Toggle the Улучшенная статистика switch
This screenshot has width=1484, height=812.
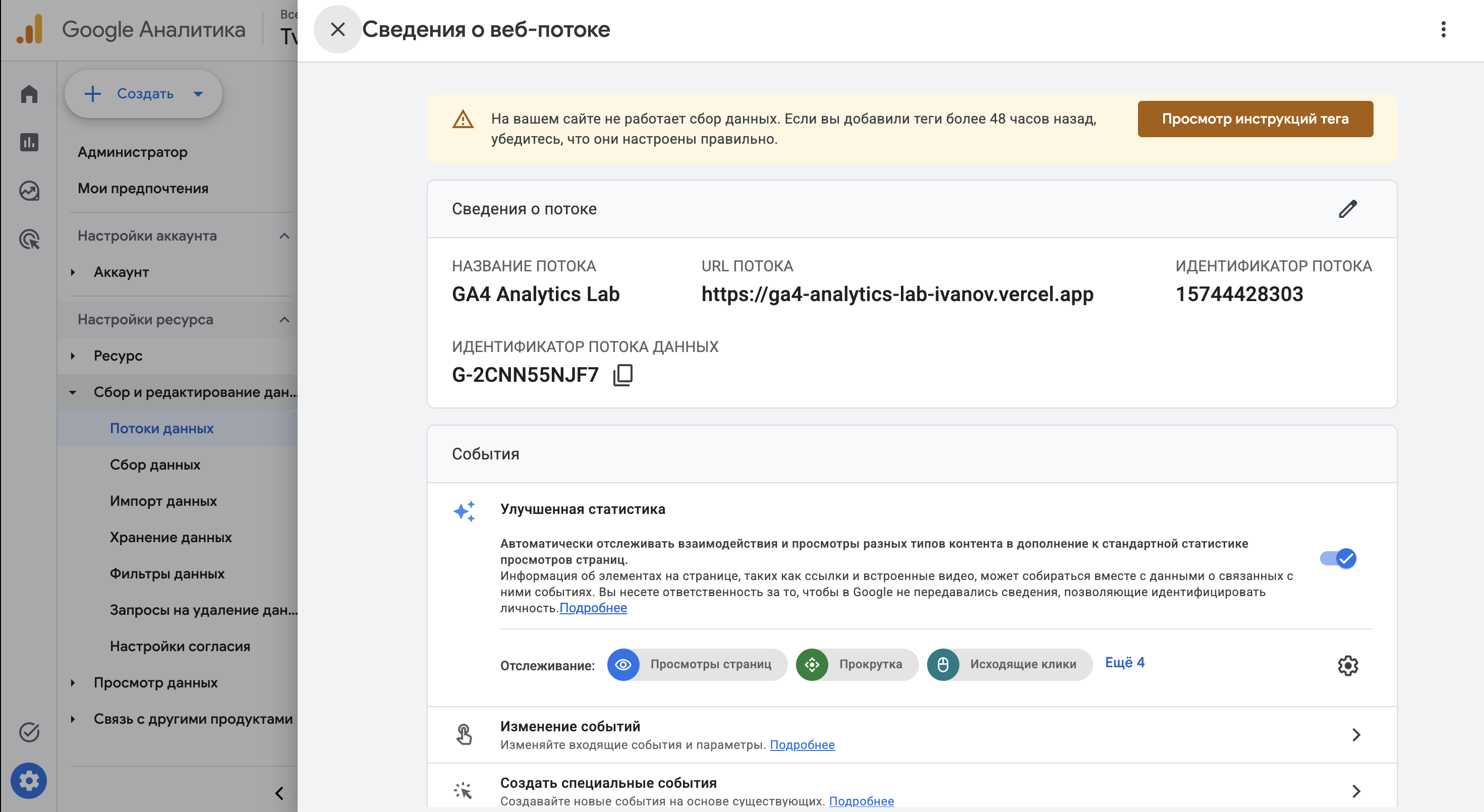coord(1338,559)
